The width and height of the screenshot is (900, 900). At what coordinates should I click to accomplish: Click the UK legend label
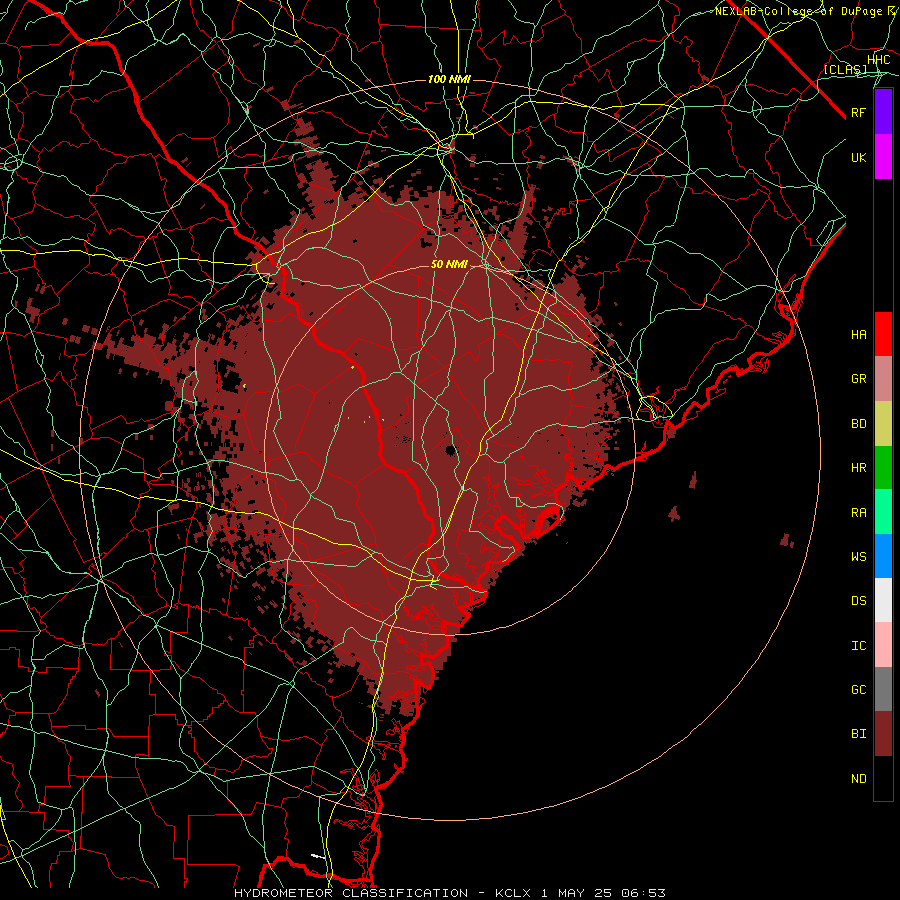point(859,157)
